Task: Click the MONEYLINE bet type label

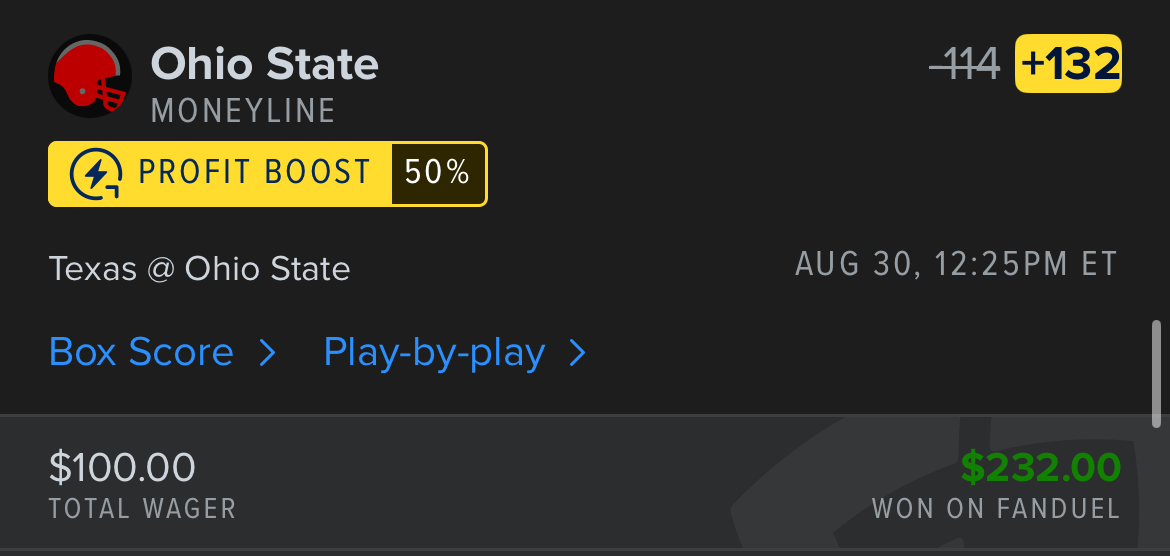Action: click(243, 111)
